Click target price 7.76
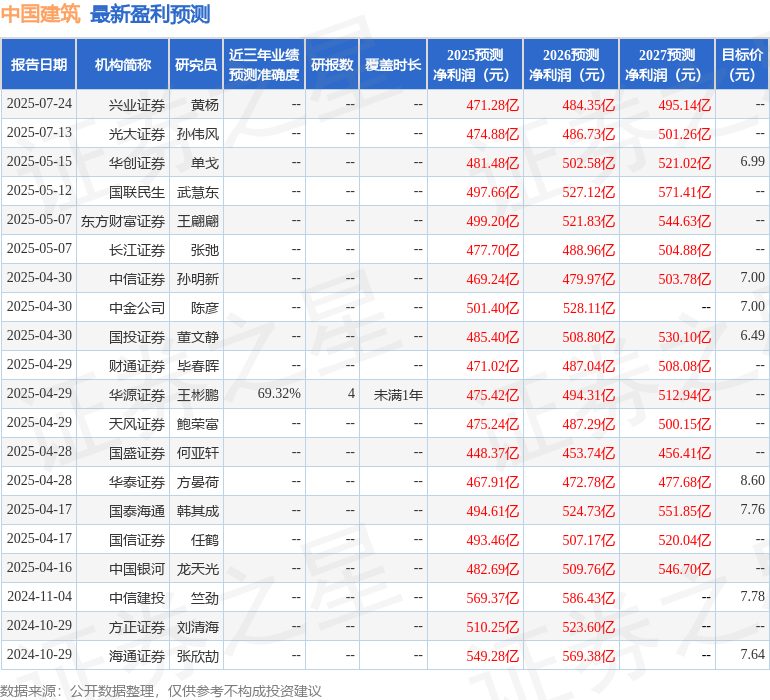770x700 pixels. (x=752, y=509)
